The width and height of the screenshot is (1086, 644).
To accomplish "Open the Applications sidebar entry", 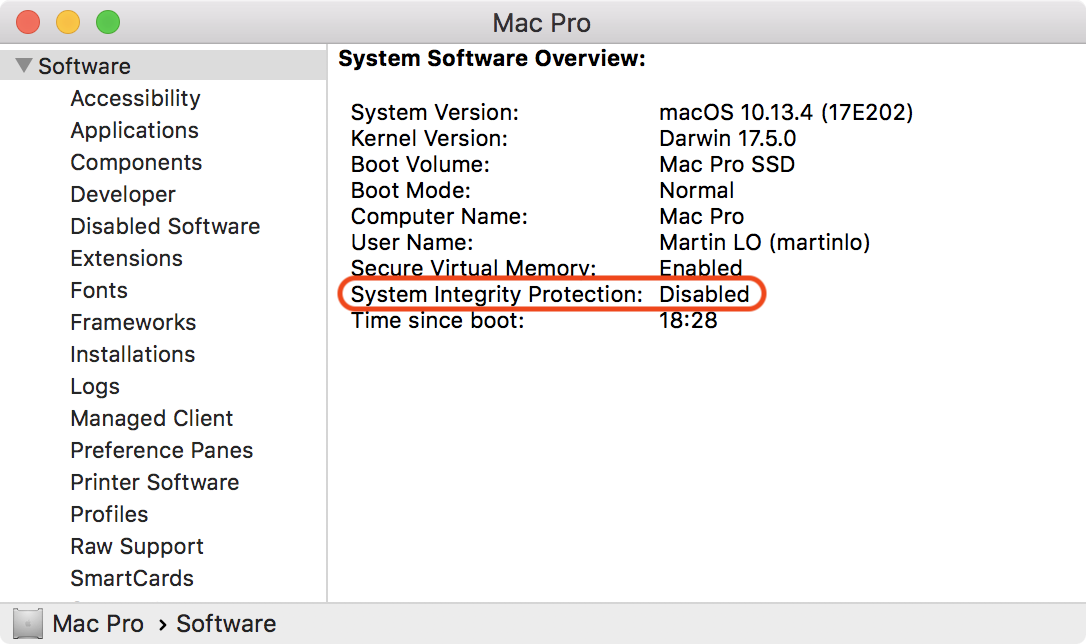I will [x=134, y=130].
